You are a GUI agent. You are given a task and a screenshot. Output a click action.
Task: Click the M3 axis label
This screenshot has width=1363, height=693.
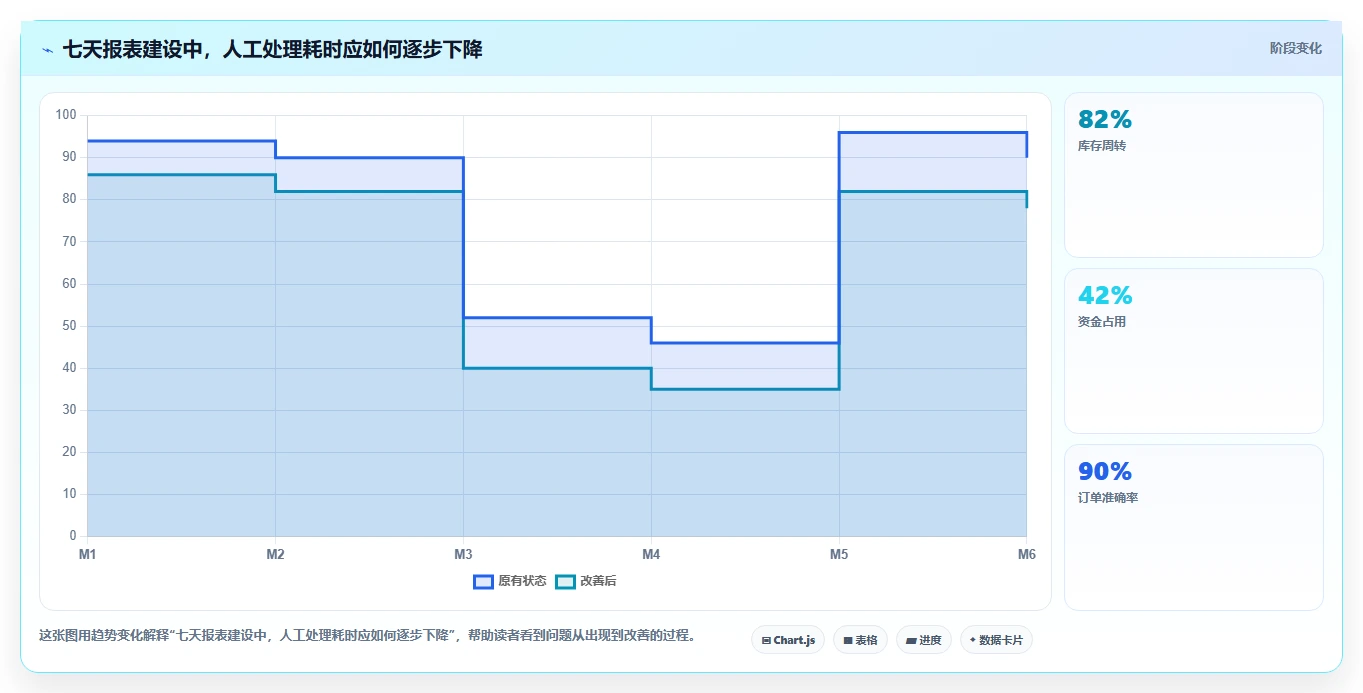(x=463, y=554)
